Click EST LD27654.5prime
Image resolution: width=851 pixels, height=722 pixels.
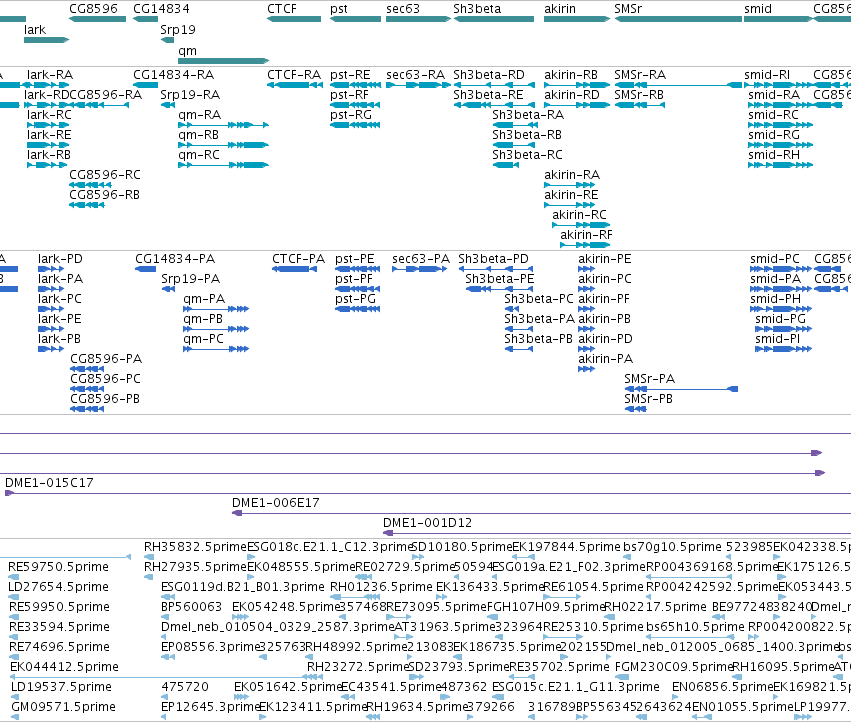click(x=59, y=587)
